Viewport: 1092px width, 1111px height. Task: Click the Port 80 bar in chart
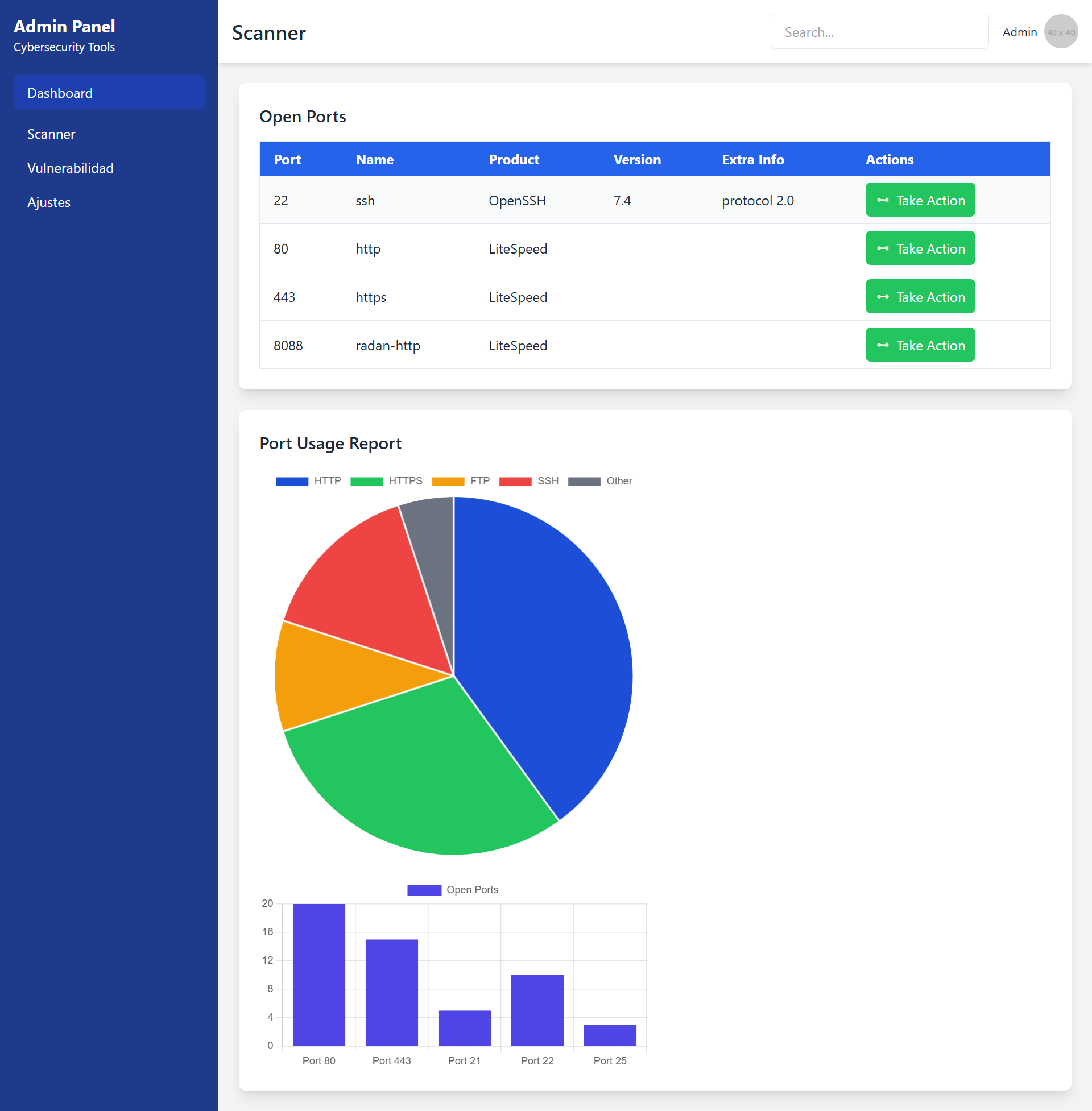coord(319,975)
